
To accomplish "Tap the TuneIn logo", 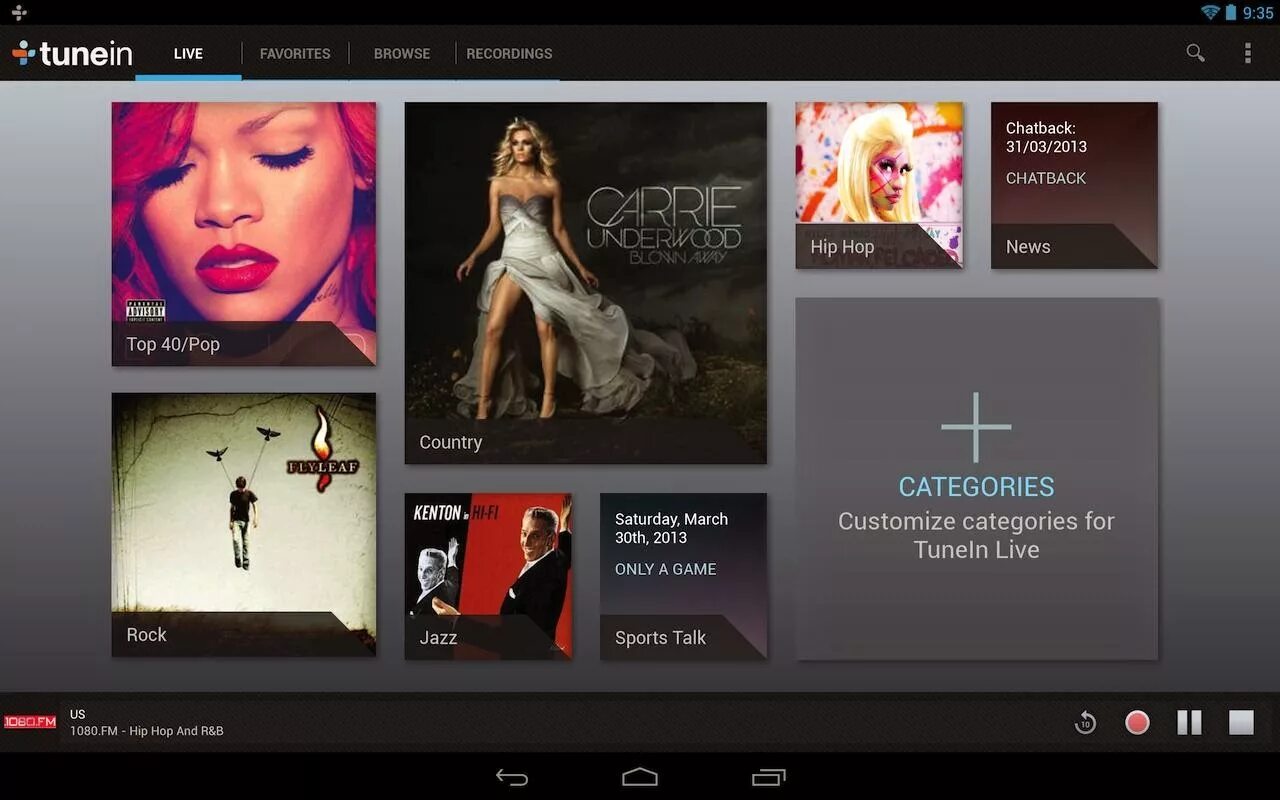I will [x=72, y=53].
